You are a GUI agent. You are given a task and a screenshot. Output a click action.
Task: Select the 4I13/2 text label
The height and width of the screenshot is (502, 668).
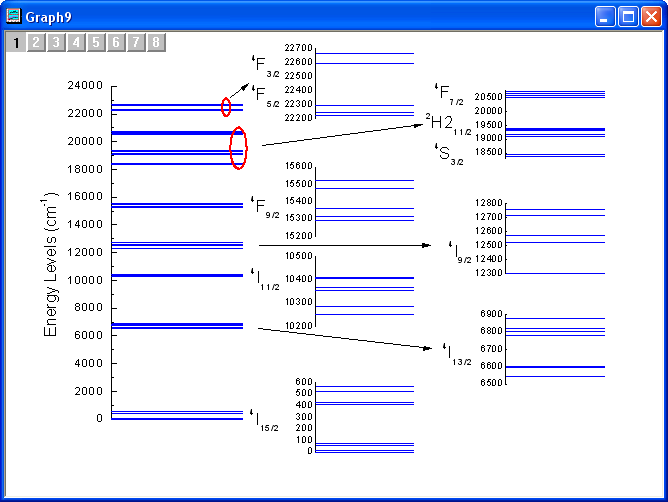pyautogui.click(x=457, y=353)
